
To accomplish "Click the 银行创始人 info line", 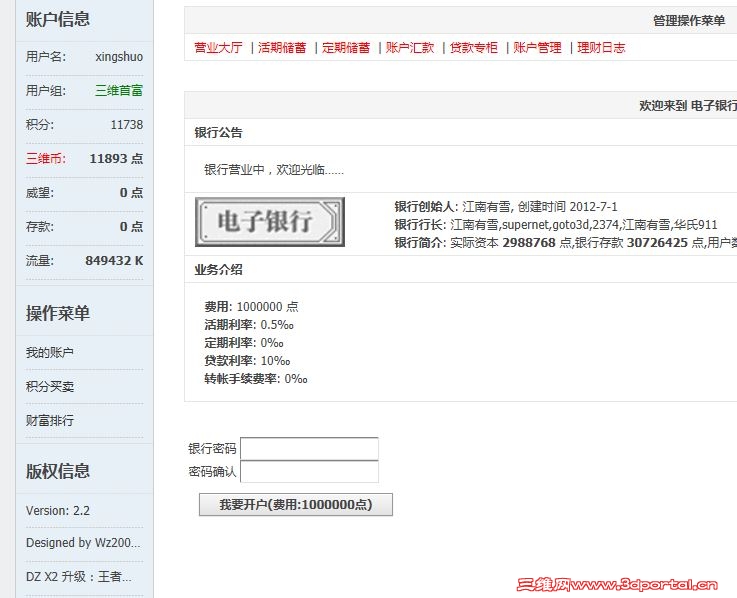I will (x=506, y=206).
